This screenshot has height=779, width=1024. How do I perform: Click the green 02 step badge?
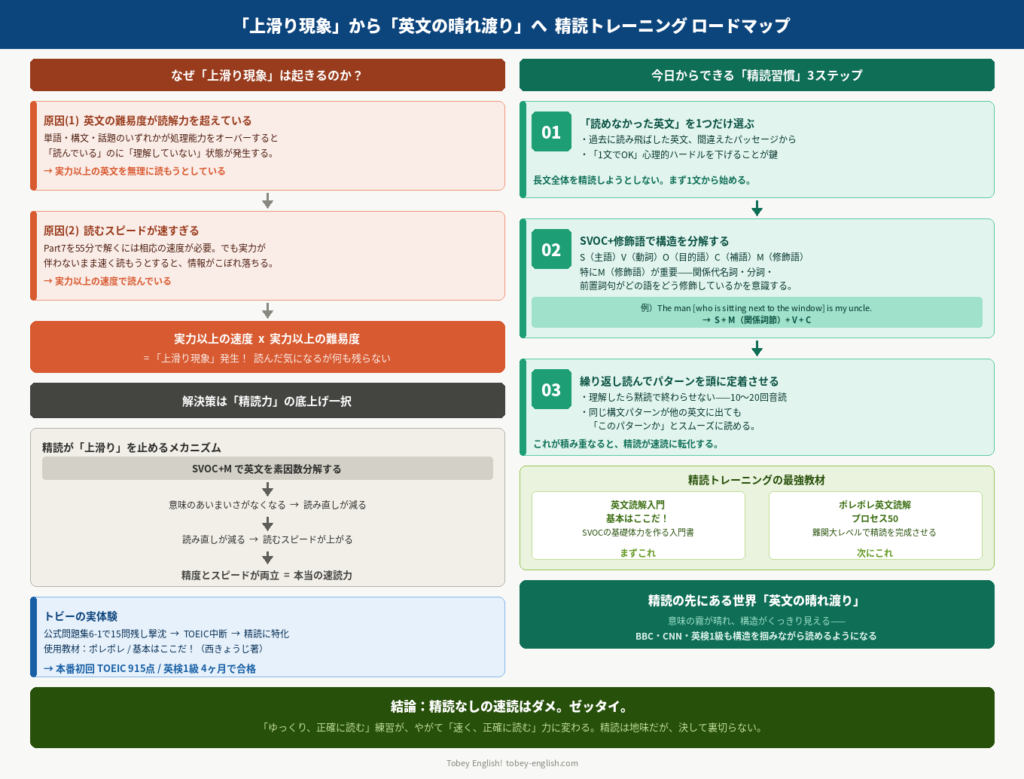(x=551, y=249)
